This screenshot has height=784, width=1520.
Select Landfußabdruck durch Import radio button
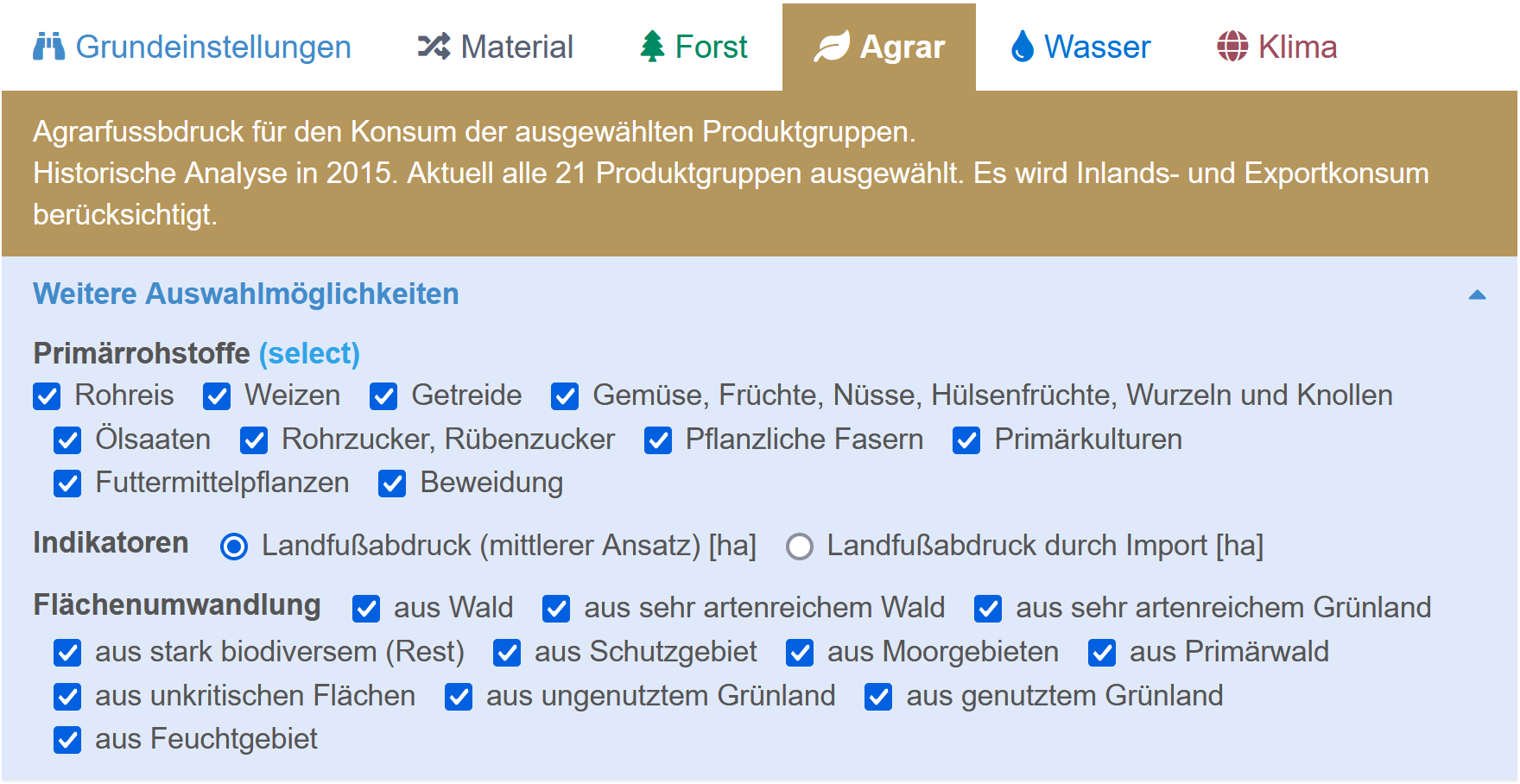click(x=800, y=547)
